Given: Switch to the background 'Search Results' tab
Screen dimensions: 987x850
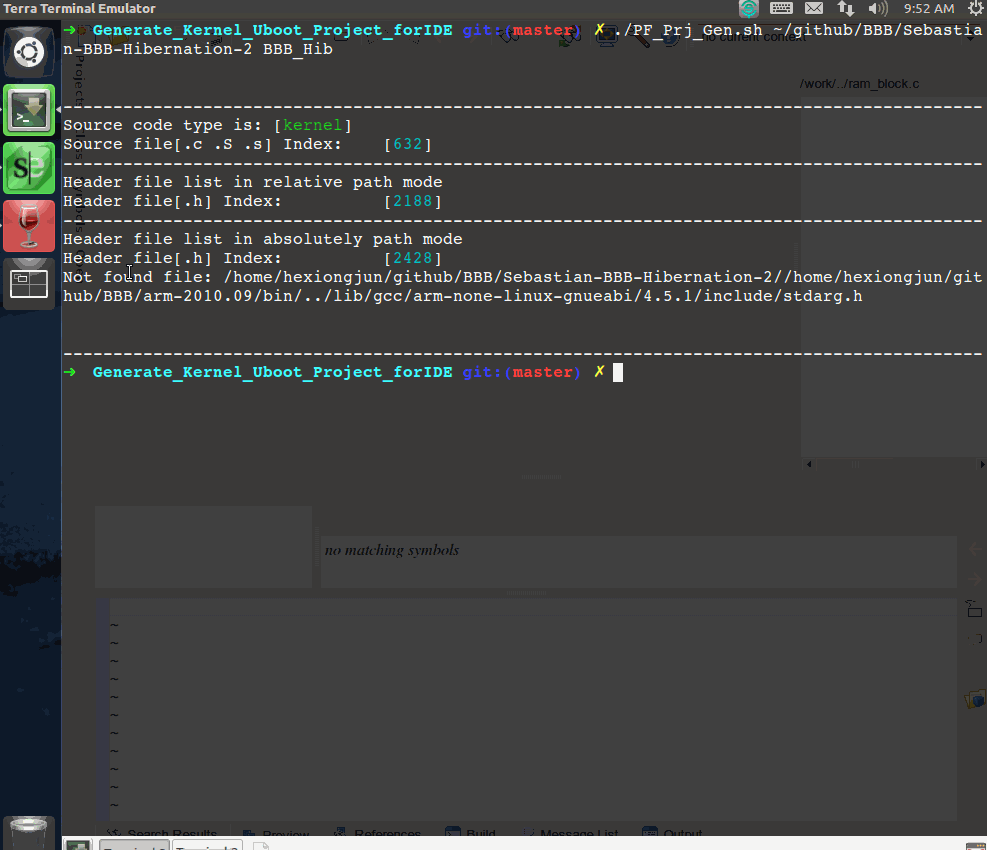Looking at the screenshot, I should pos(162,832).
